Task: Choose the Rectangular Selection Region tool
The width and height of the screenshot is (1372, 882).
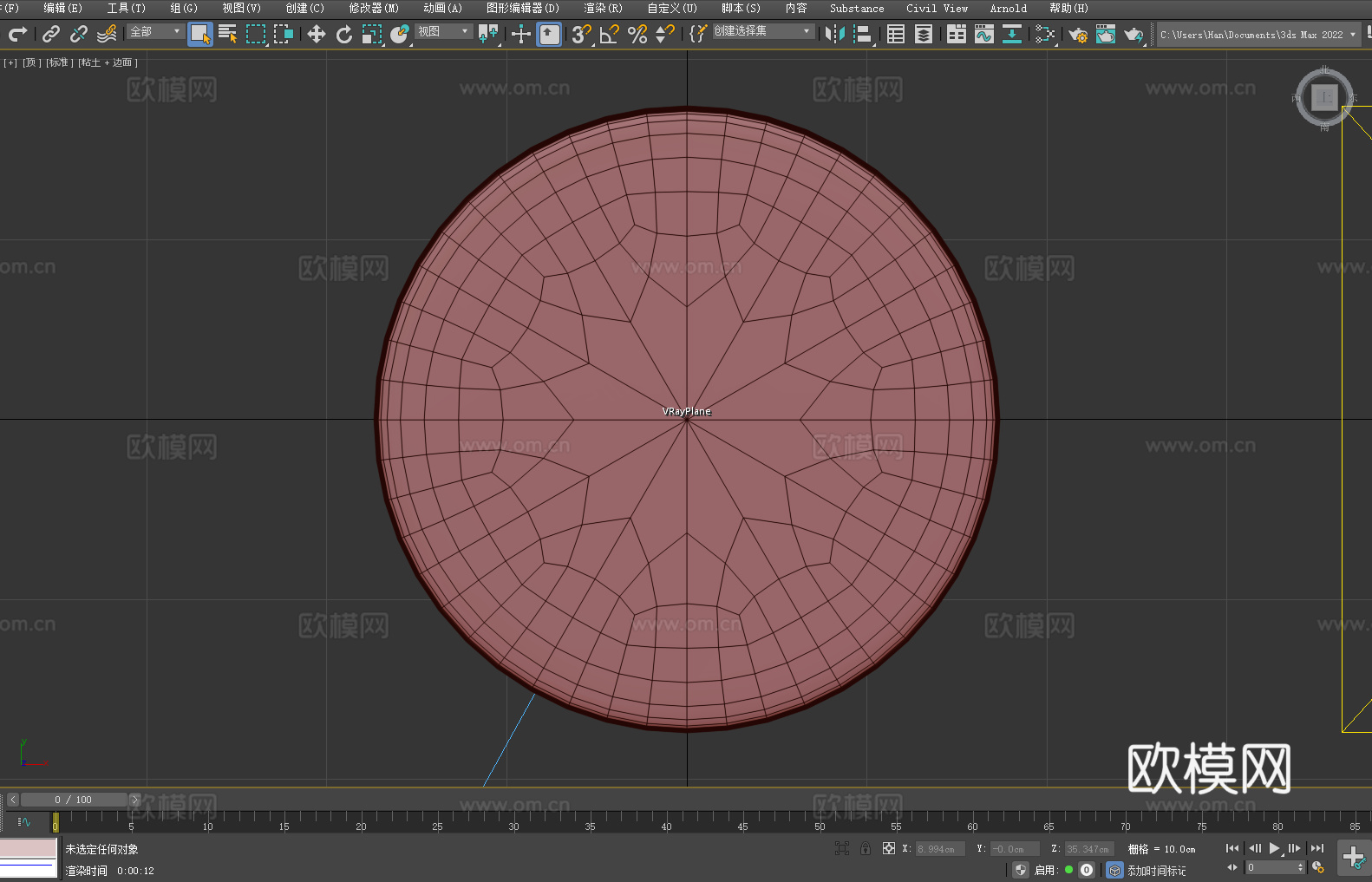Action: tap(256, 34)
